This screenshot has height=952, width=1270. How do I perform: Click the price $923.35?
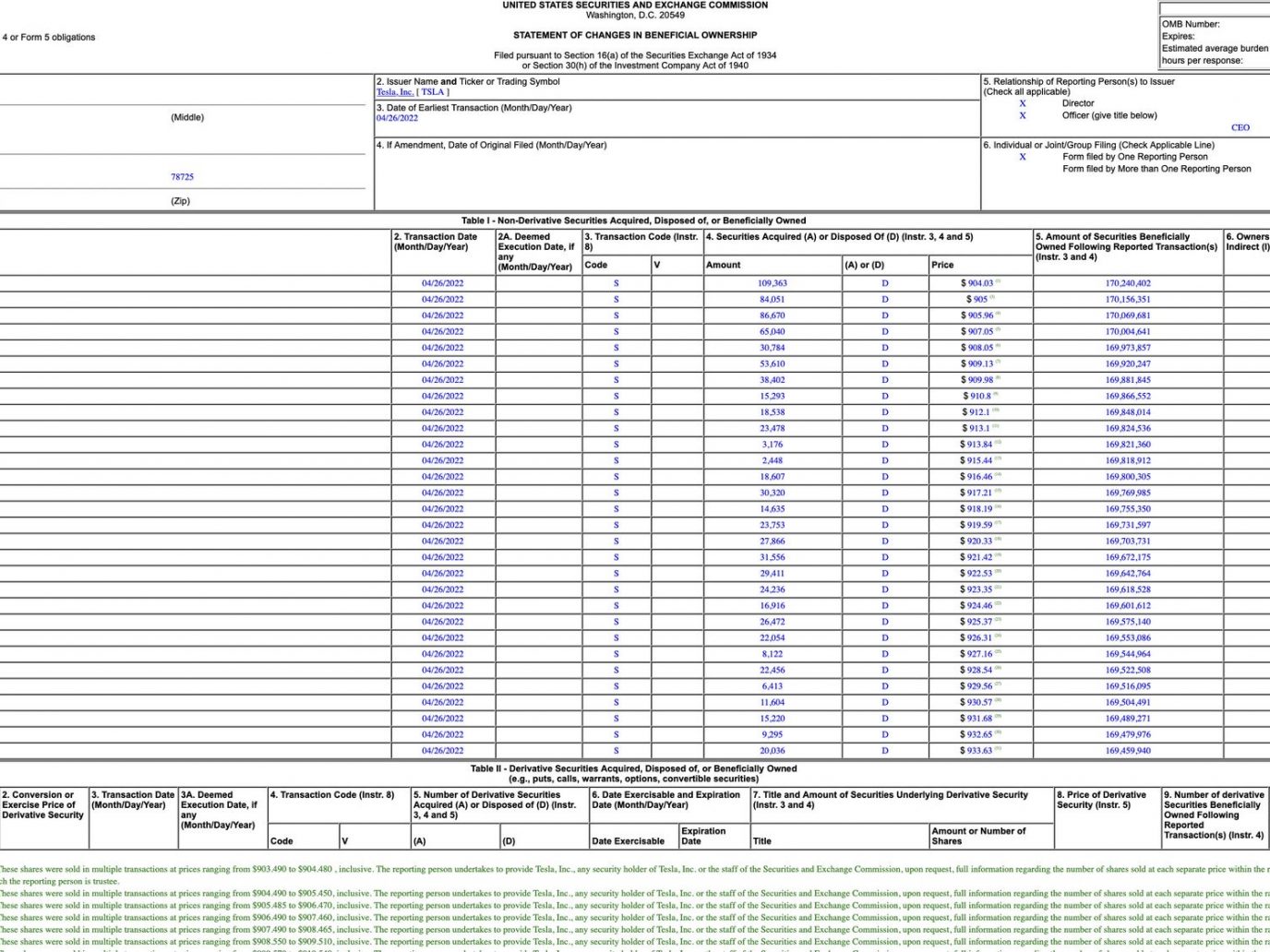(976, 589)
